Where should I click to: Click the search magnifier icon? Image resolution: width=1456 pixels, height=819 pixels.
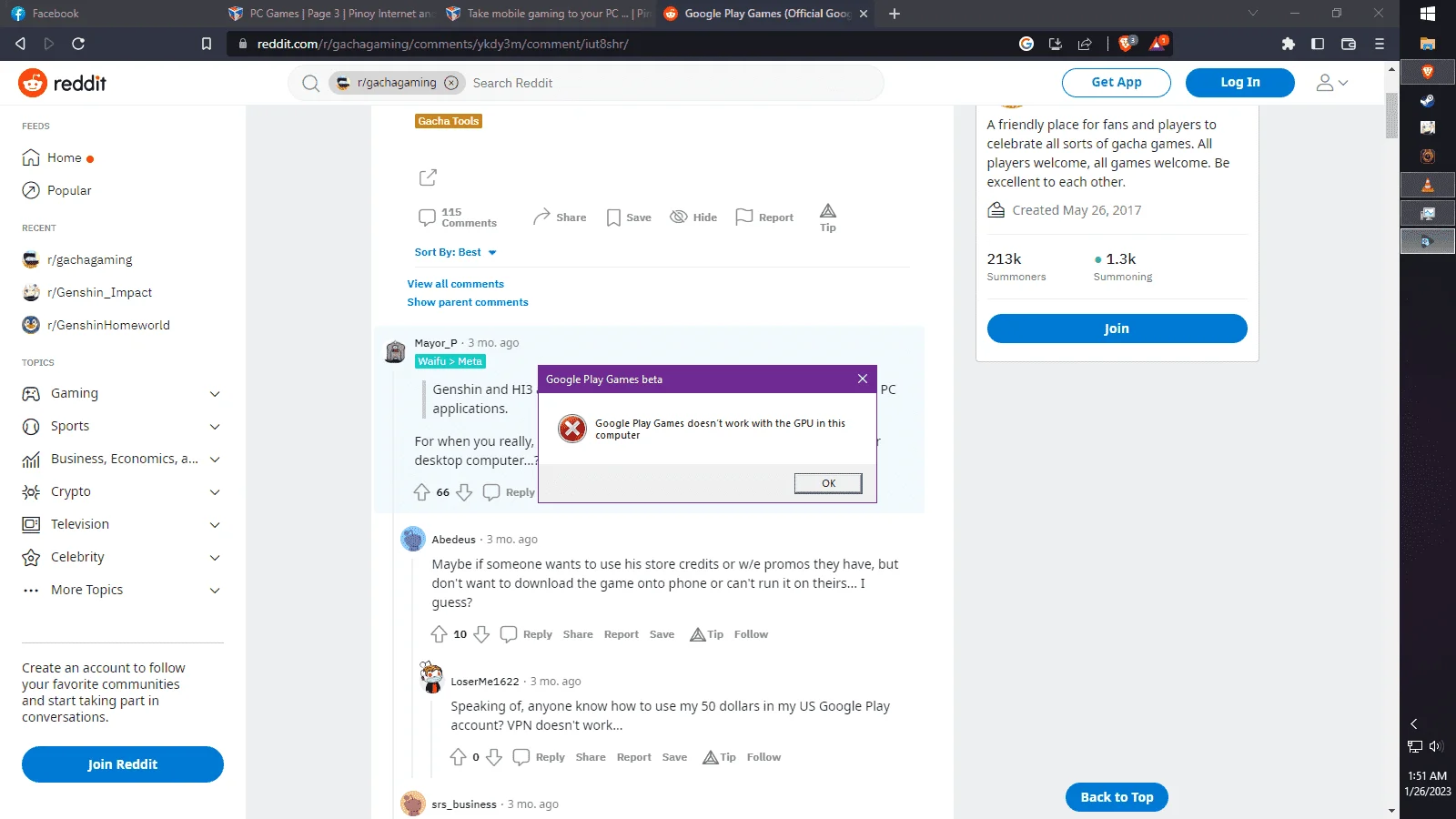click(310, 83)
